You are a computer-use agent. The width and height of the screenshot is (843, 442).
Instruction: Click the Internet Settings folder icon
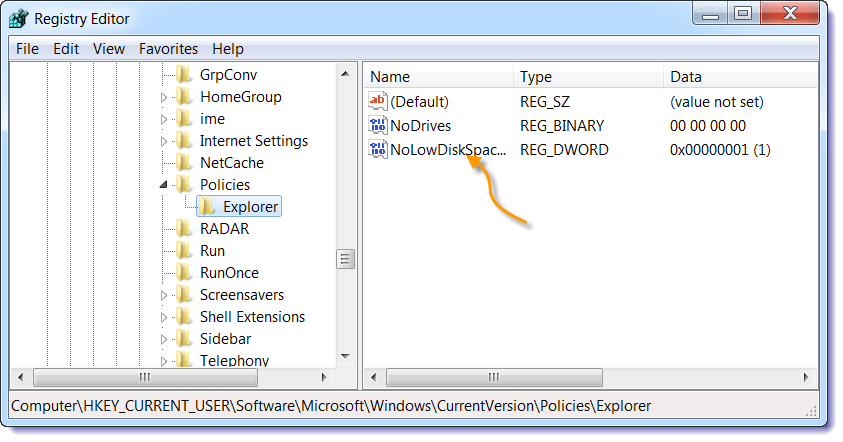click(184, 141)
